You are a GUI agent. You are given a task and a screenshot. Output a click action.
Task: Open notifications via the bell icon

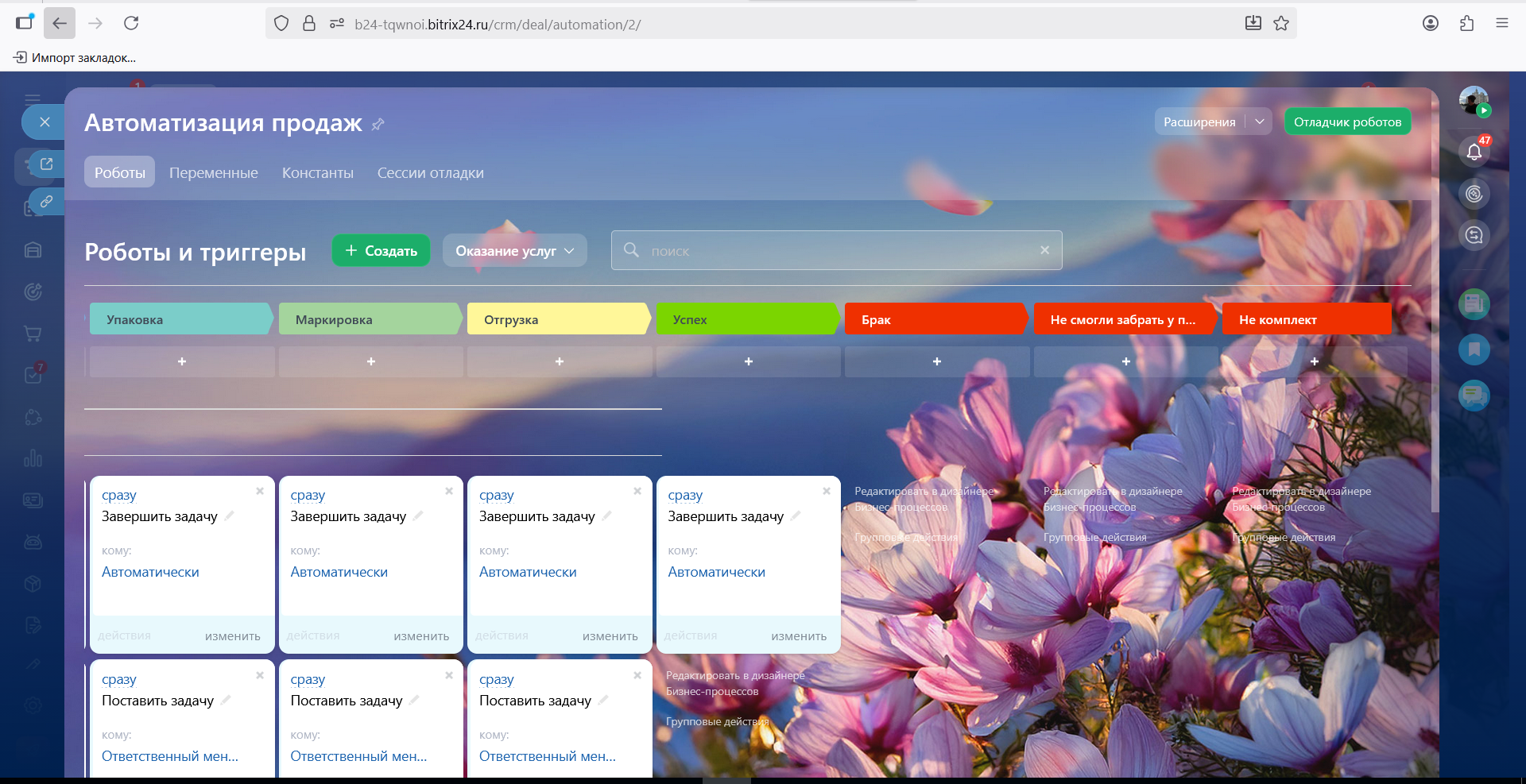tap(1474, 152)
